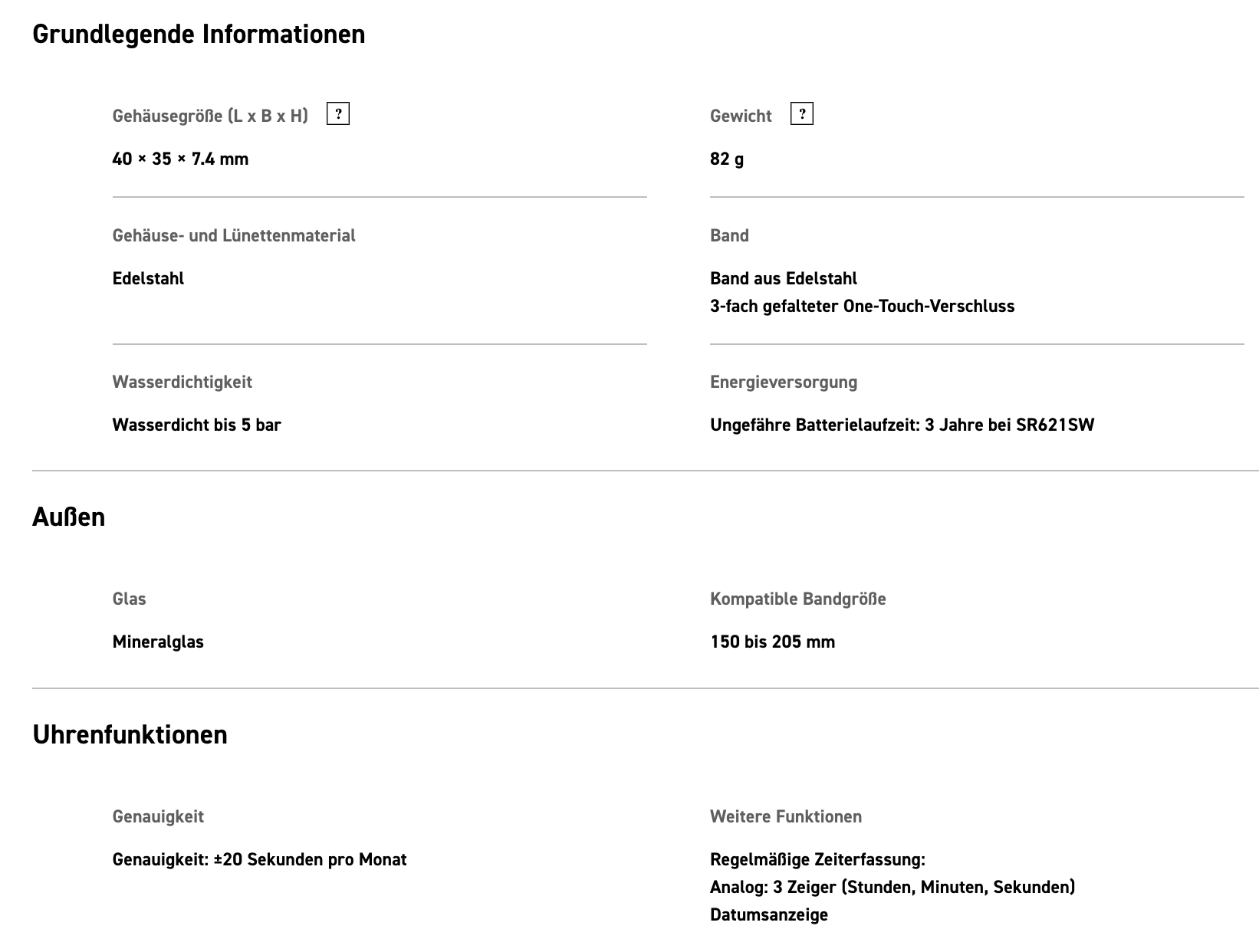This screenshot has height=952, width=1259.
Task: Click the Mineralglas value under Glas
Action: tap(158, 642)
